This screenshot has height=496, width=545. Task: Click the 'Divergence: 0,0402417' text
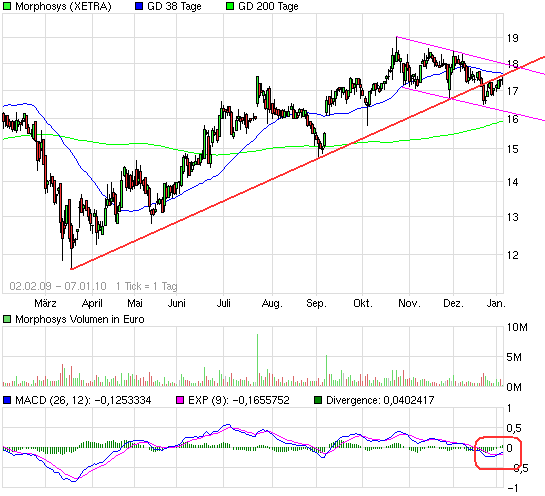click(380, 400)
